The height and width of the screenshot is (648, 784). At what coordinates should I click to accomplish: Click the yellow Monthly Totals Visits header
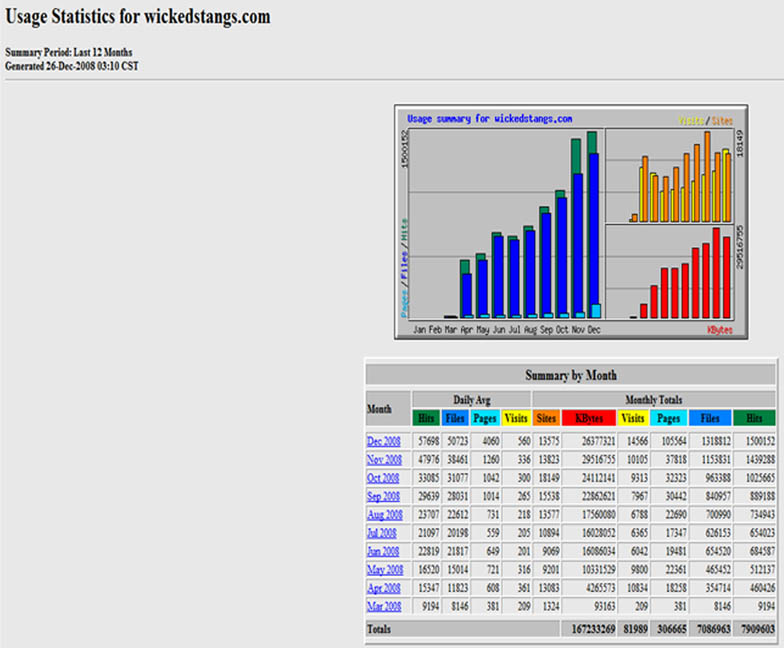click(633, 418)
